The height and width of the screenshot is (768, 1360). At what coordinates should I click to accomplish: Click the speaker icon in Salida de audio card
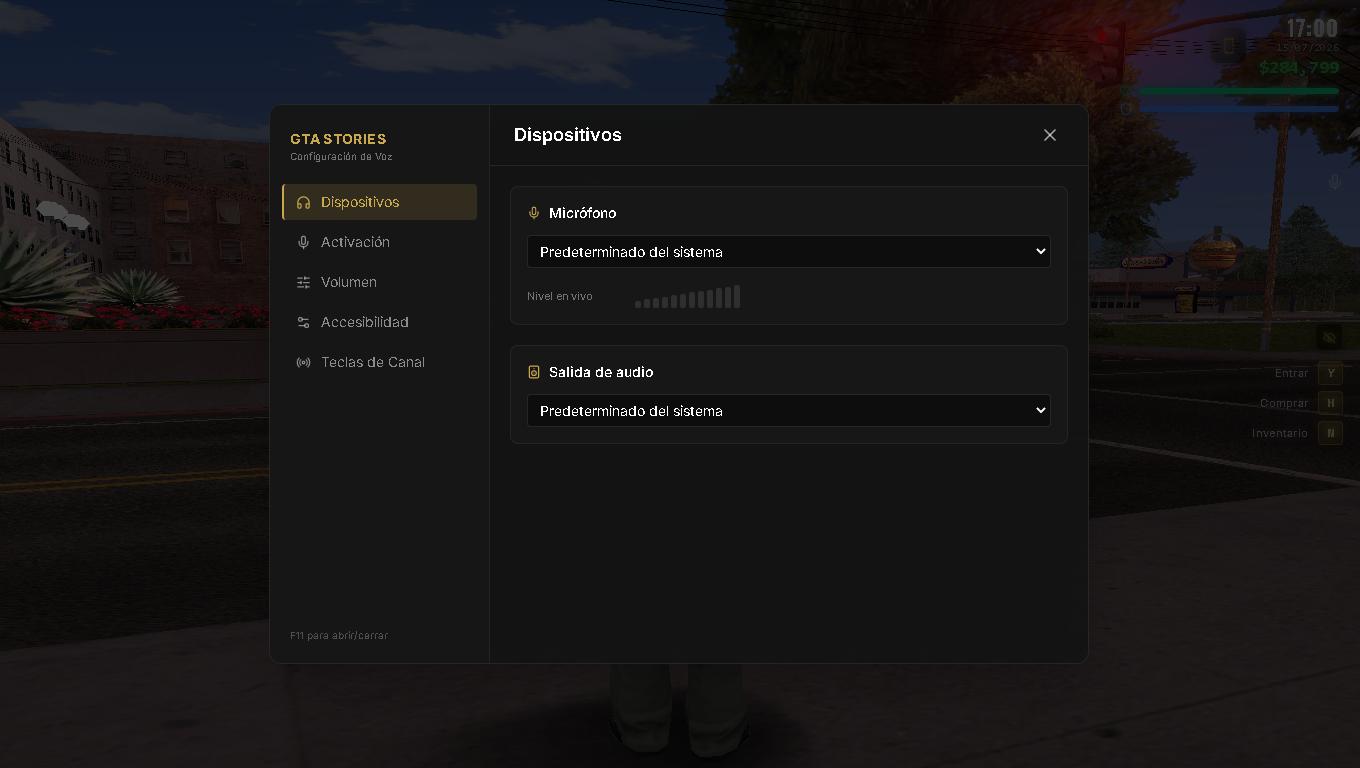533,372
